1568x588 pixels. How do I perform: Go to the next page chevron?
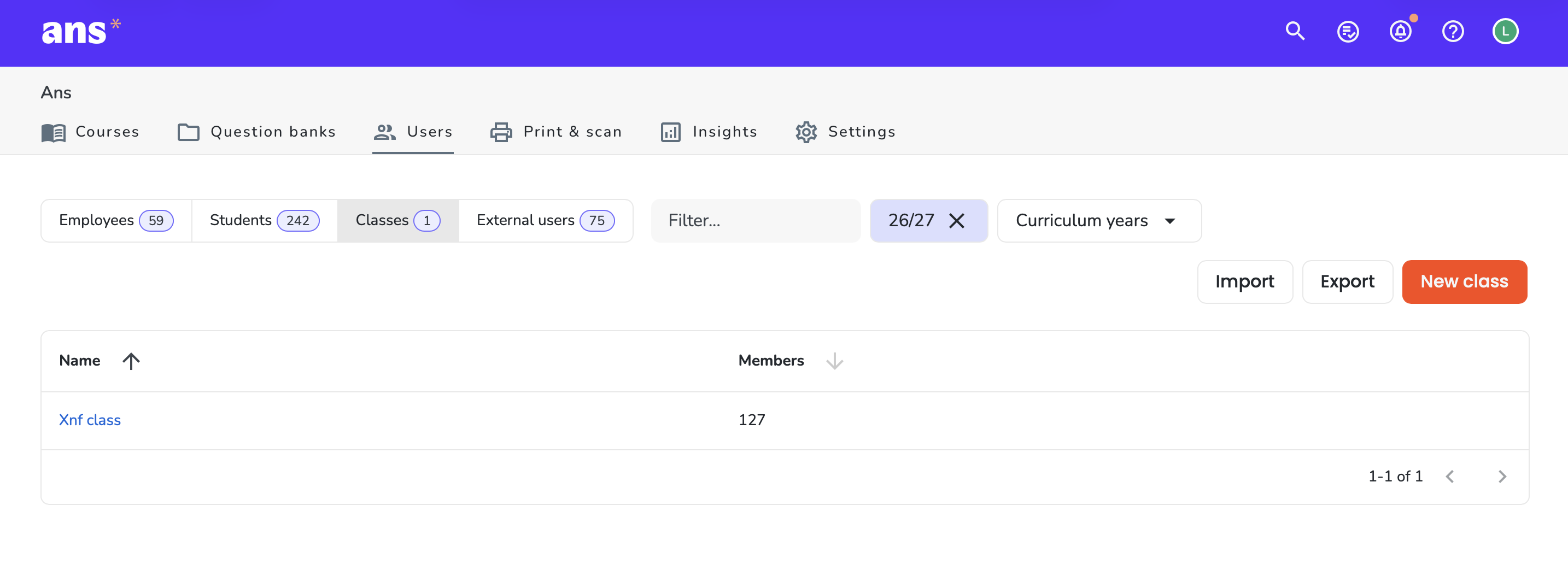pyautogui.click(x=1502, y=477)
